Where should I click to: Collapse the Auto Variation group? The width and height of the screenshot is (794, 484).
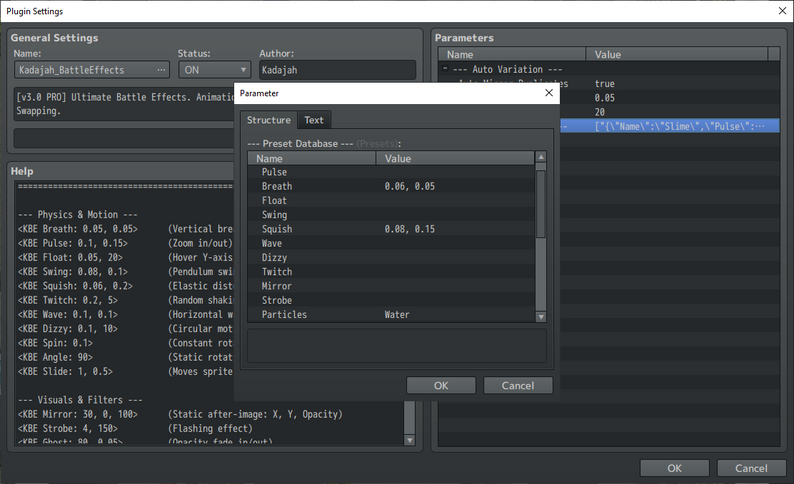[445, 68]
